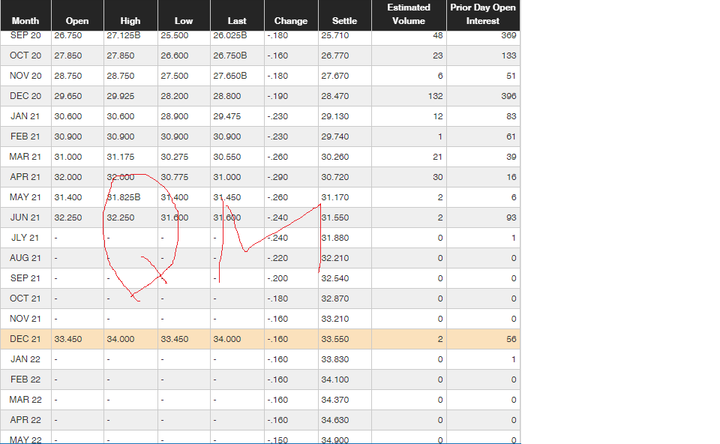Image resolution: width=720 pixels, height=444 pixels.
Task: Click the 33.550 settle price for DEC 21
Action: 335,339
